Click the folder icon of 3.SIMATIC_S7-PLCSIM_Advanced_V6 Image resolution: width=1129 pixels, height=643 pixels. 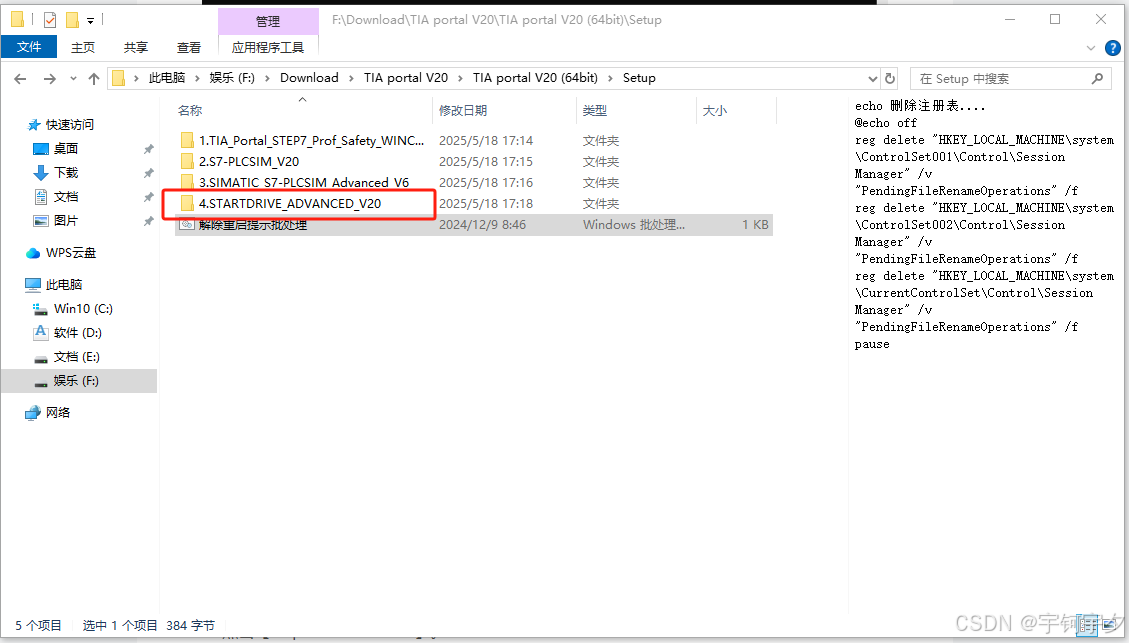186,182
